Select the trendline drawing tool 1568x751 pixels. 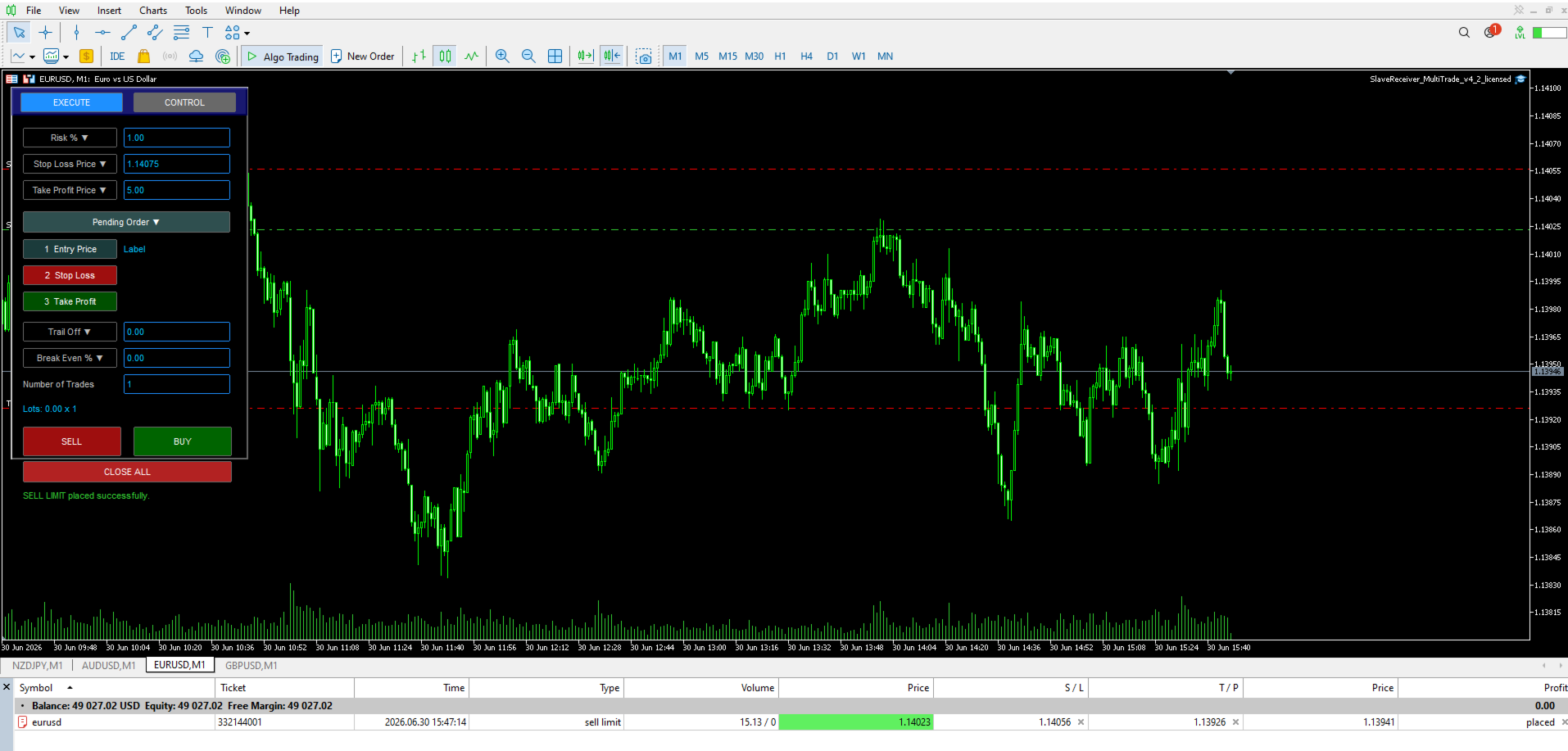(x=129, y=33)
